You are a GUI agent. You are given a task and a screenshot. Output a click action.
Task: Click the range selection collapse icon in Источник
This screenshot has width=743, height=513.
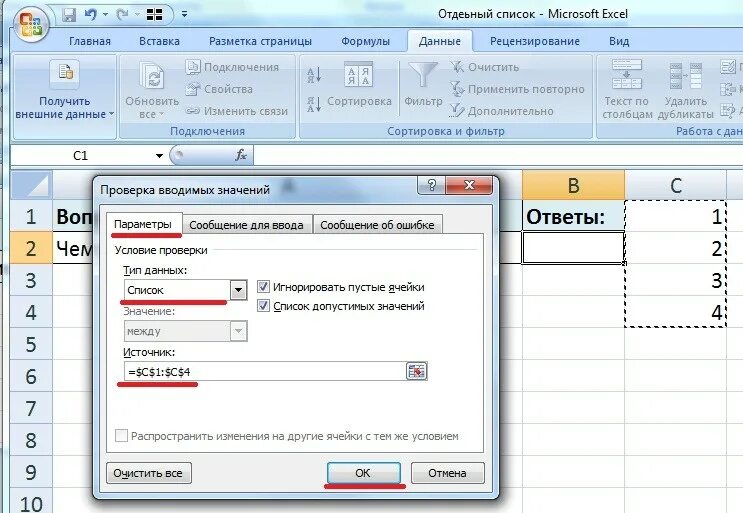coord(417,371)
